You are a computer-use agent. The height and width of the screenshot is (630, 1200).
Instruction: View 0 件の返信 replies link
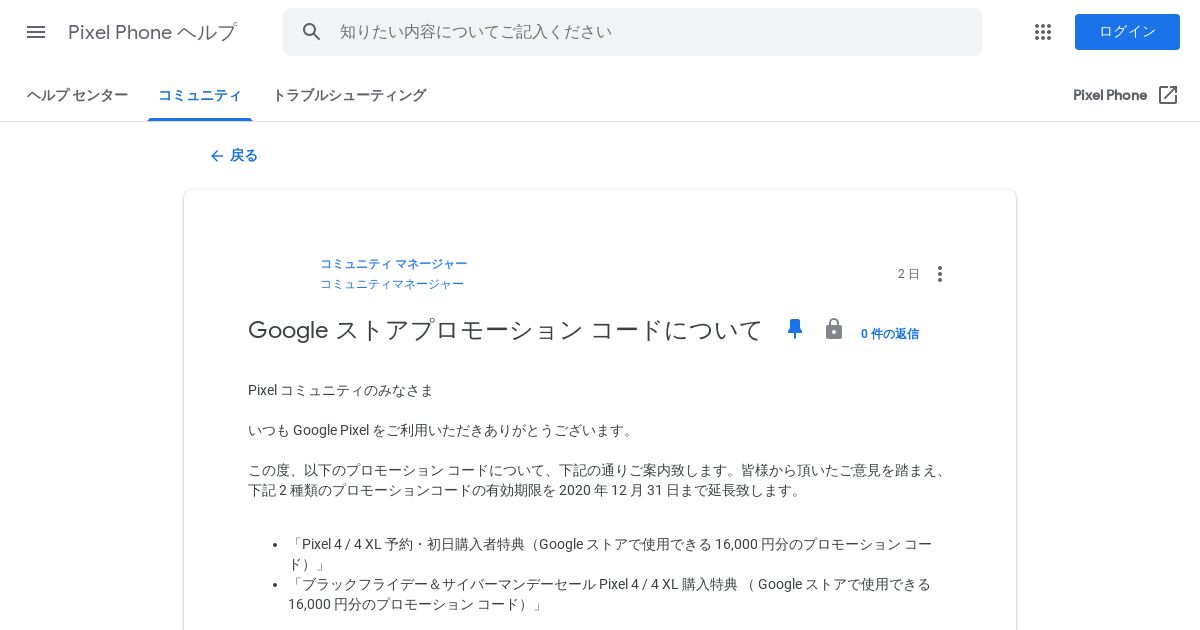point(890,334)
